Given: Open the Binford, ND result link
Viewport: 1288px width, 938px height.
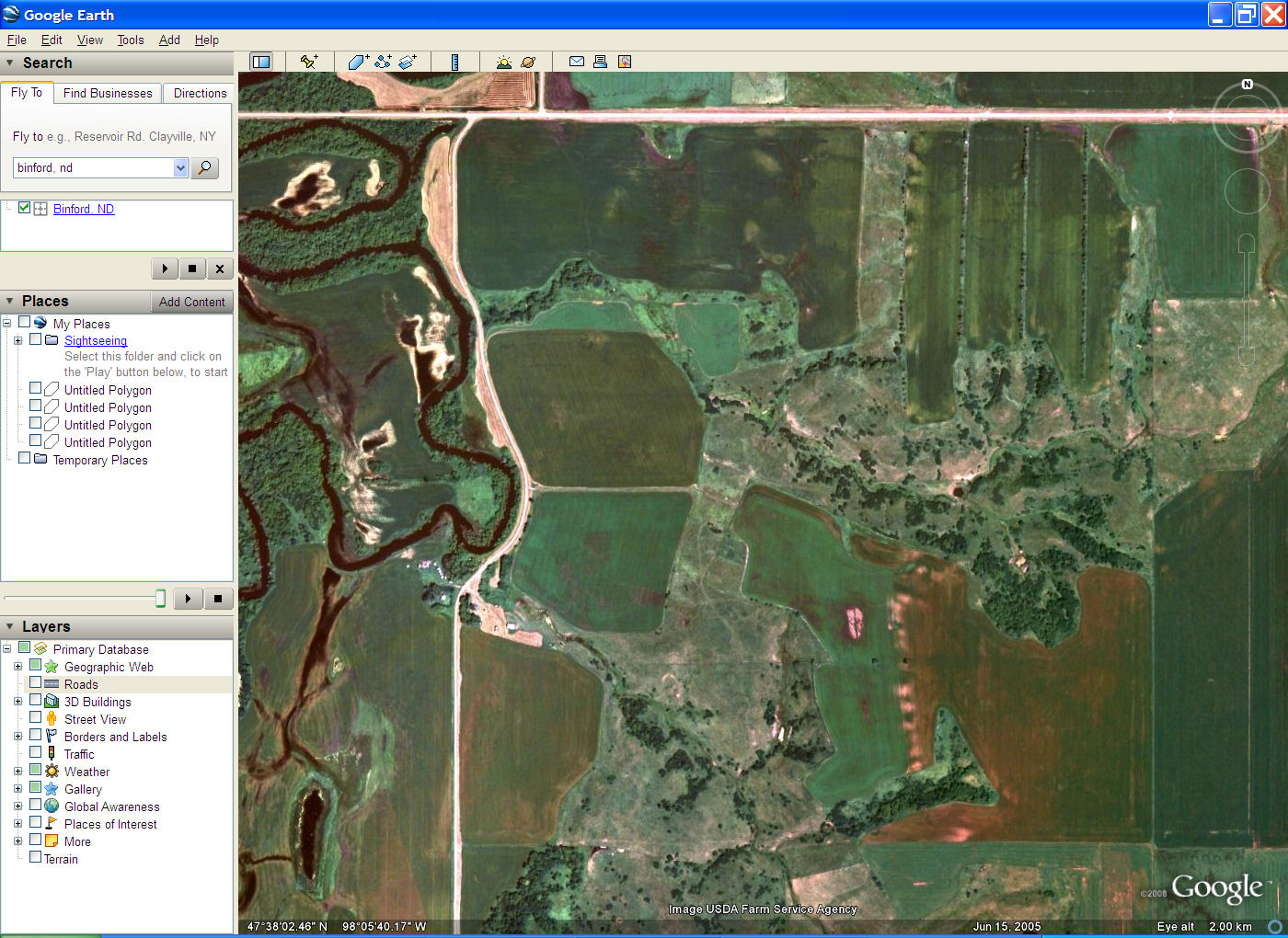Looking at the screenshot, I should [84, 209].
